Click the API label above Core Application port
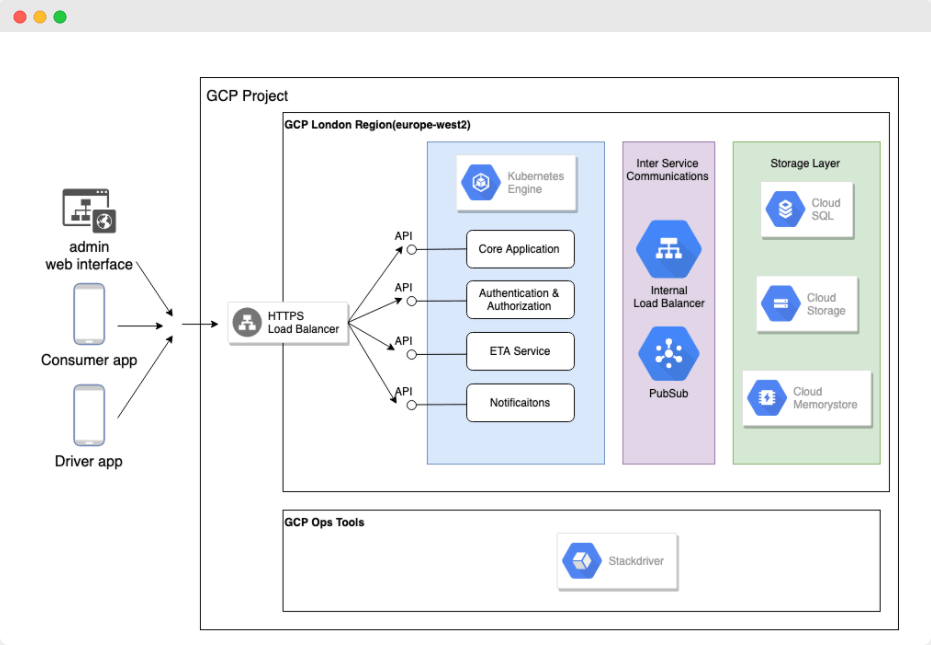 coord(403,236)
